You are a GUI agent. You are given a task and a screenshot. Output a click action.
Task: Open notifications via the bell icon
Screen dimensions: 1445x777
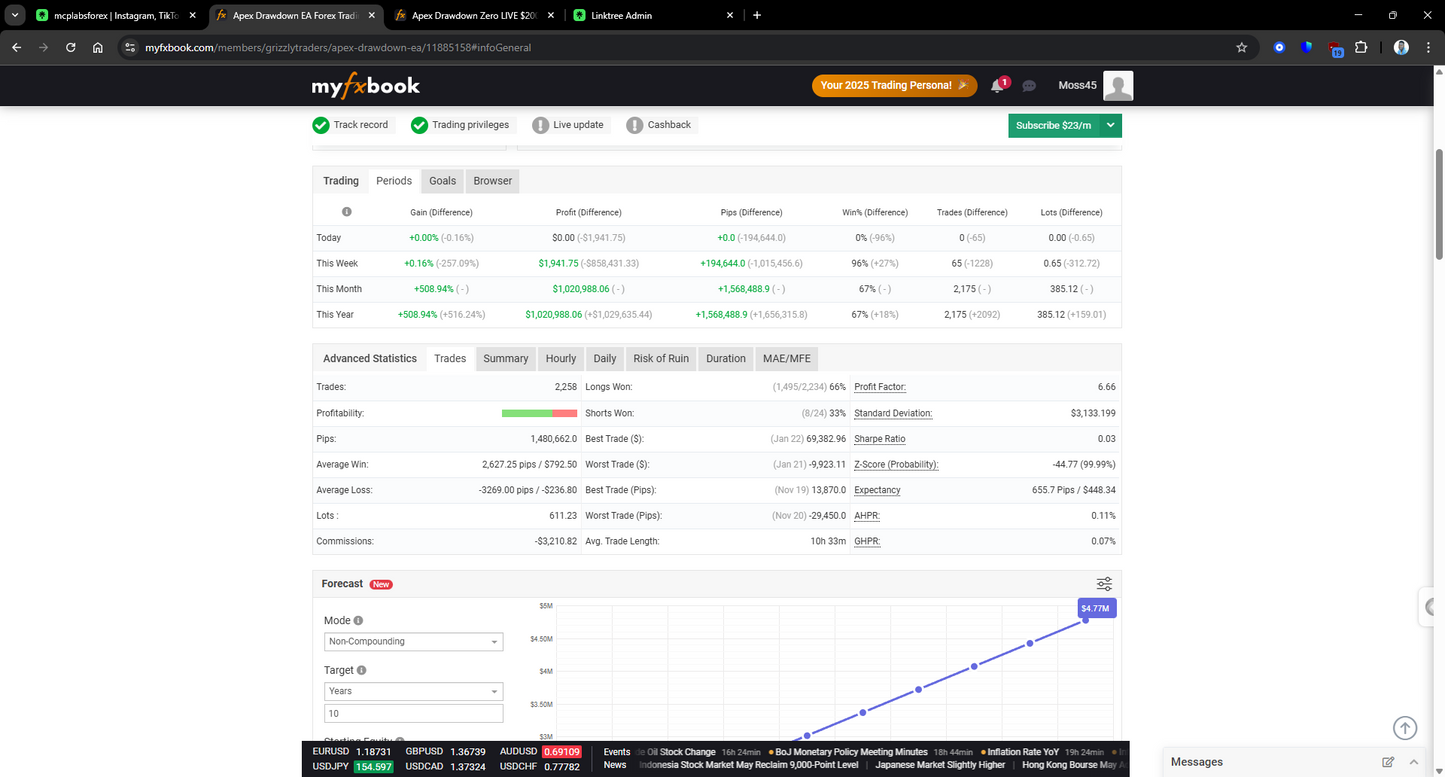click(996, 86)
